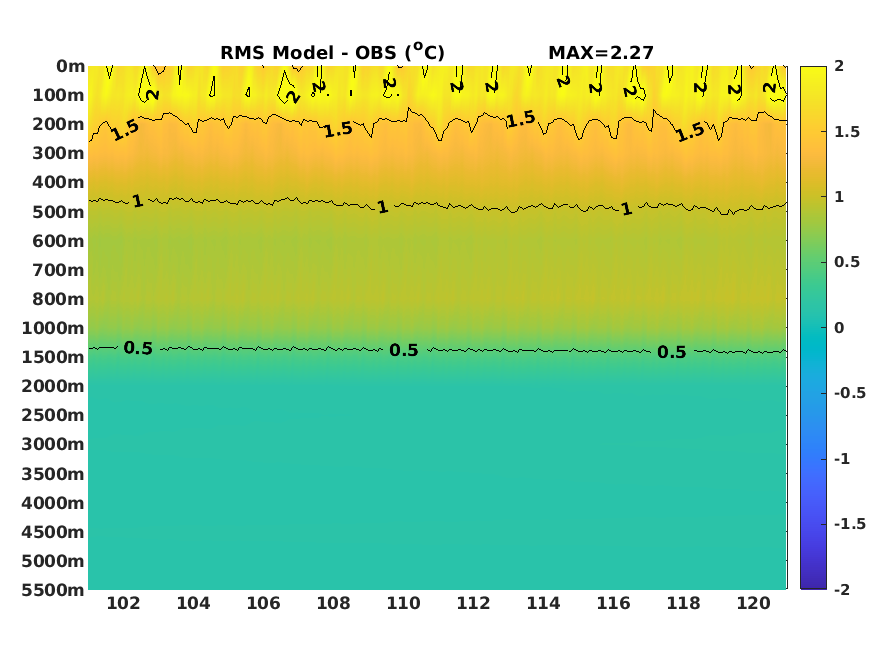This screenshot has height=656, width=875.
Task: Select the '116' x-axis tick label
Action: (x=613, y=604)
